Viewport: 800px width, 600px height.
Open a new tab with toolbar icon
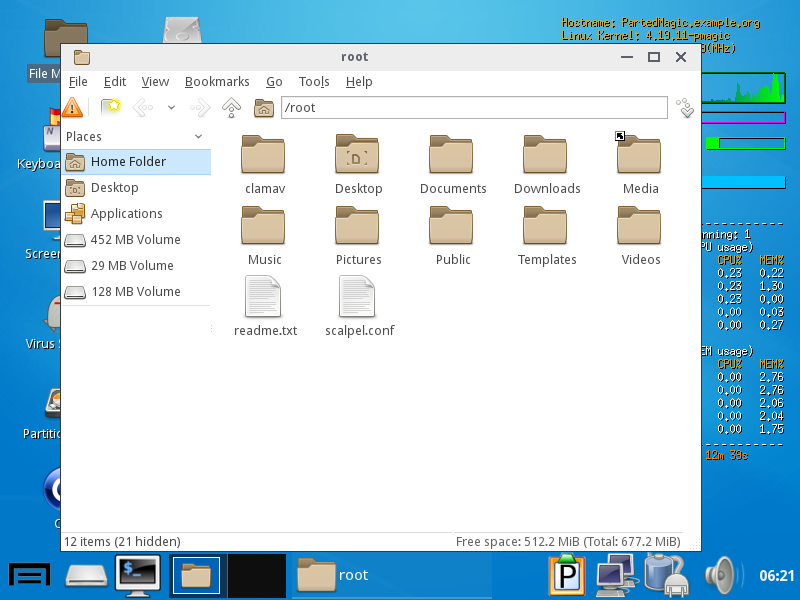(110, 107)
